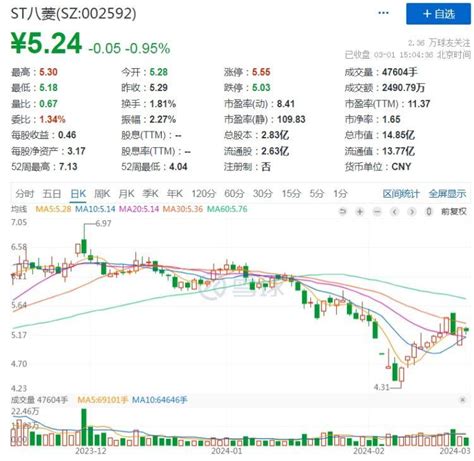Switch to the 120分 chart tab
This screenshot has height=461, width=474.
click(204, 194)
